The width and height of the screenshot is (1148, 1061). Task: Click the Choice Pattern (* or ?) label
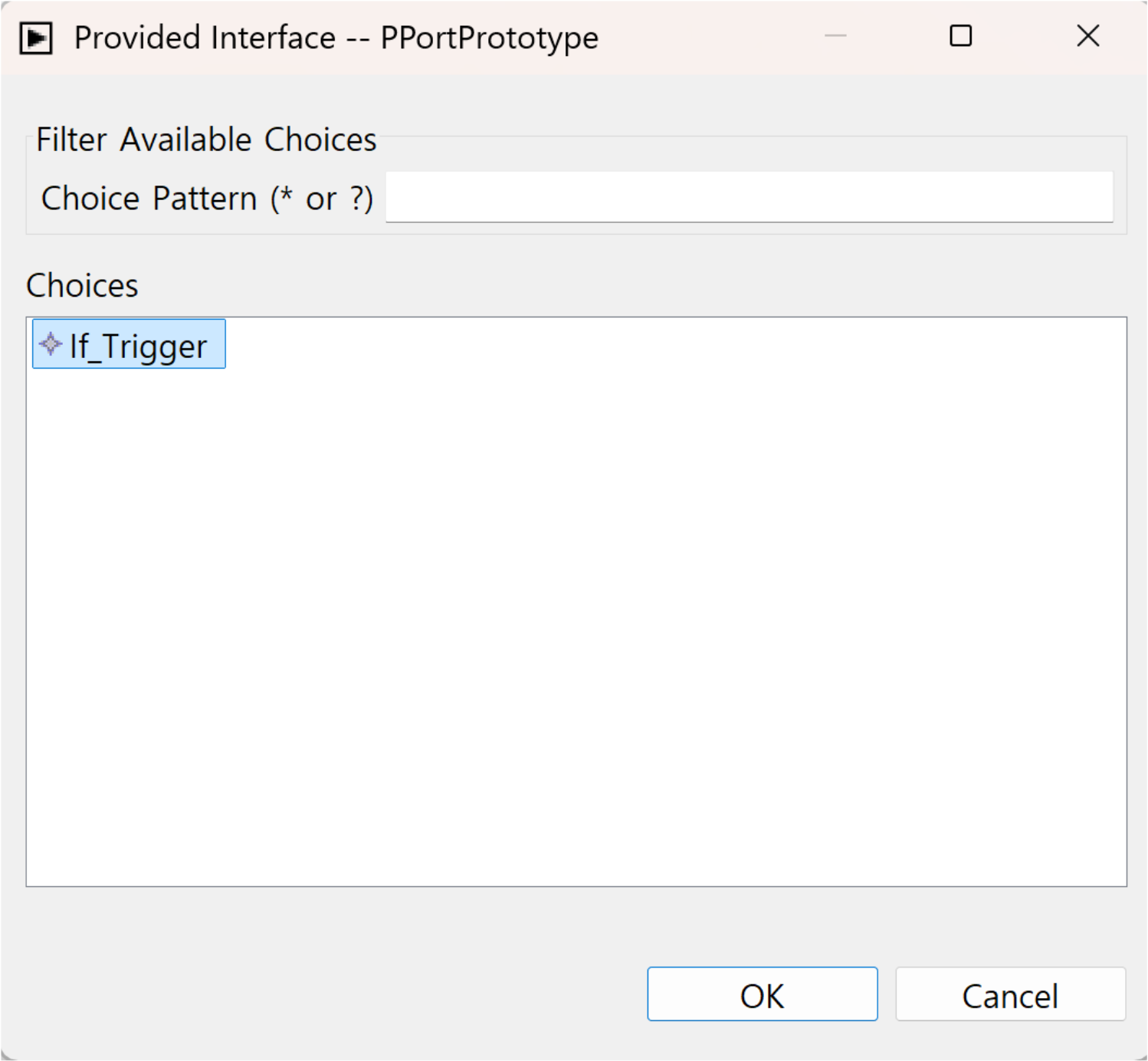207,199
